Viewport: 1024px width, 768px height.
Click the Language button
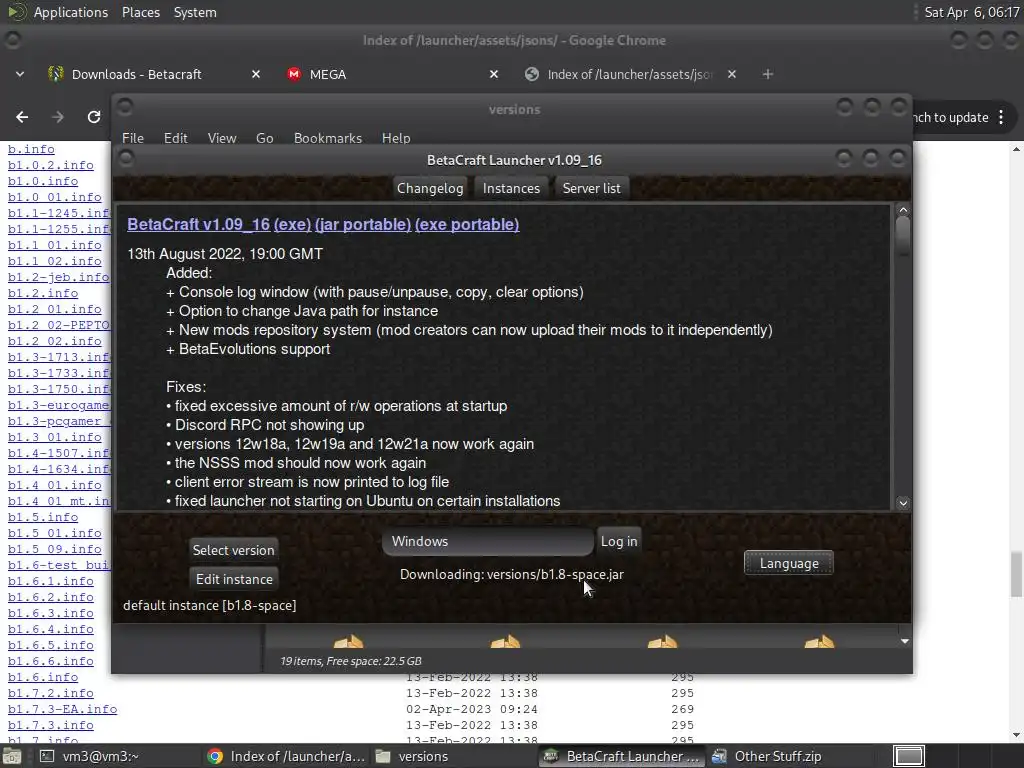pos(789,563)
